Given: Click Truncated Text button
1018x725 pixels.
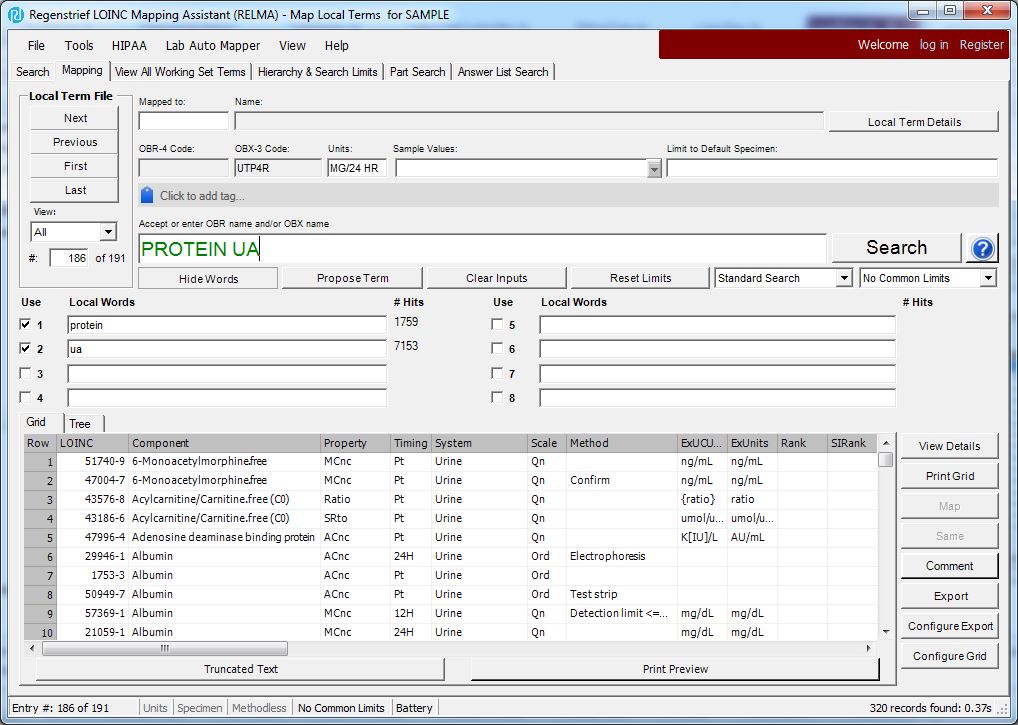Looking at the screenshot, I should coord(241,669).
